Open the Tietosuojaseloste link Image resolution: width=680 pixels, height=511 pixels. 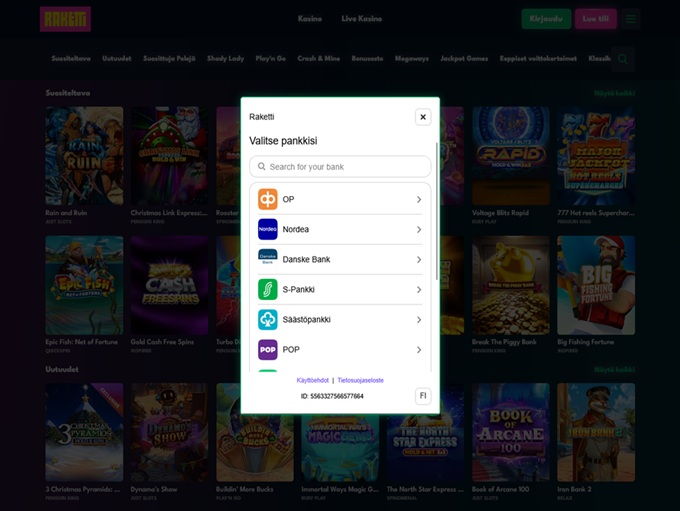click(360, 380)
